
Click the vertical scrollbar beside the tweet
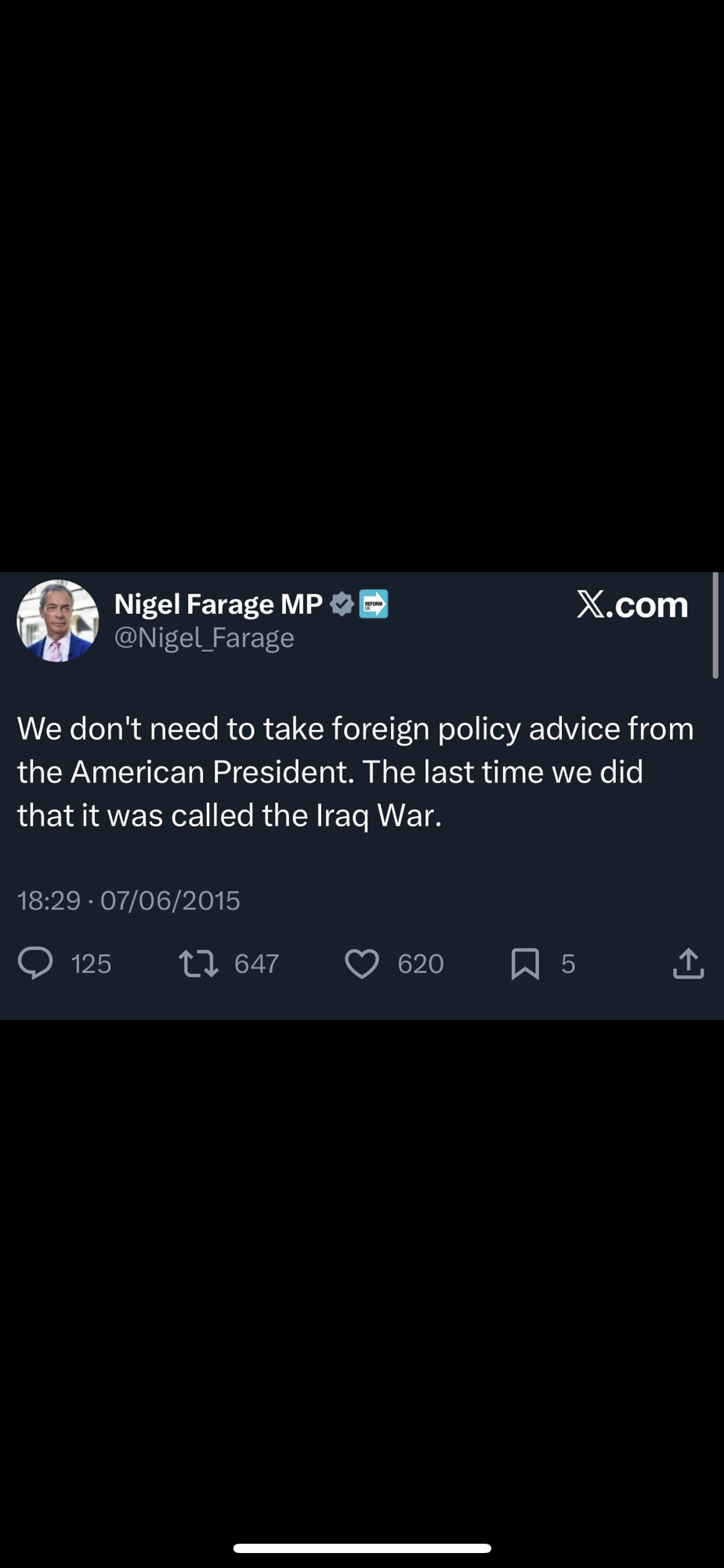coord(715,625)
